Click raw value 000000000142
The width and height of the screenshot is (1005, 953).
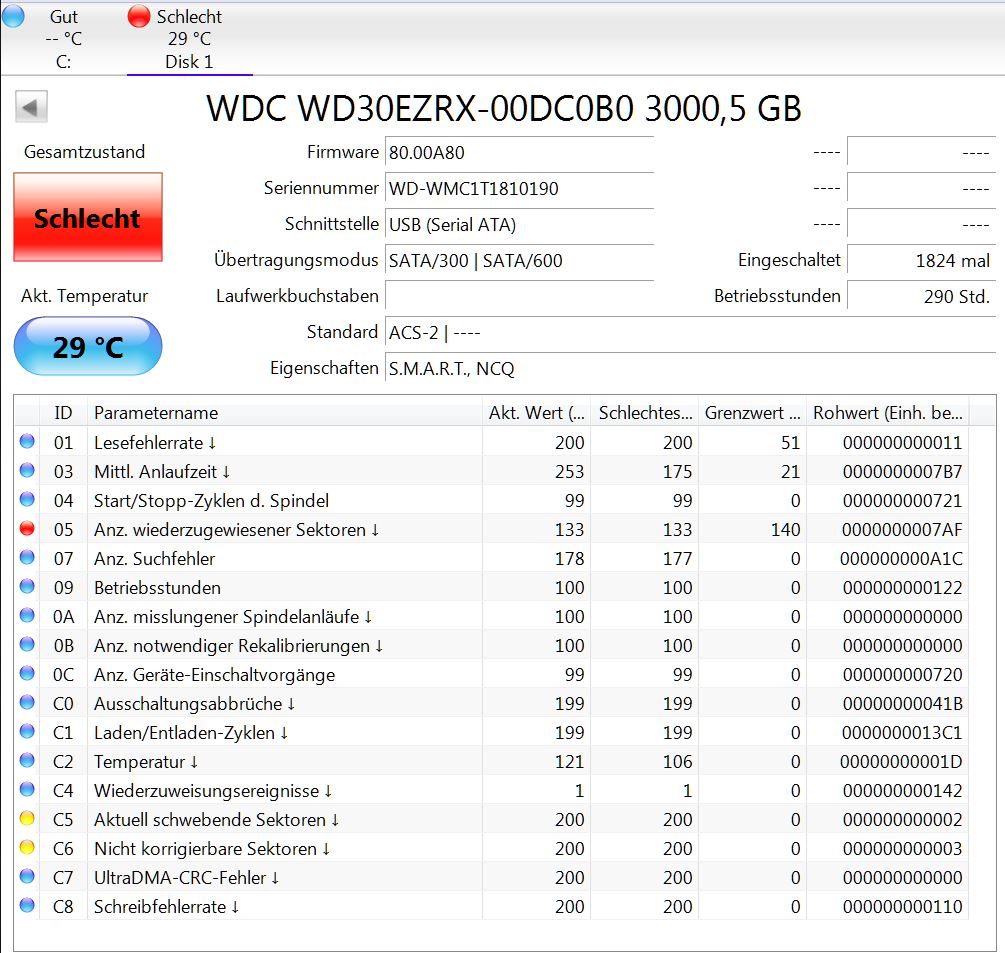pos(902,791)
